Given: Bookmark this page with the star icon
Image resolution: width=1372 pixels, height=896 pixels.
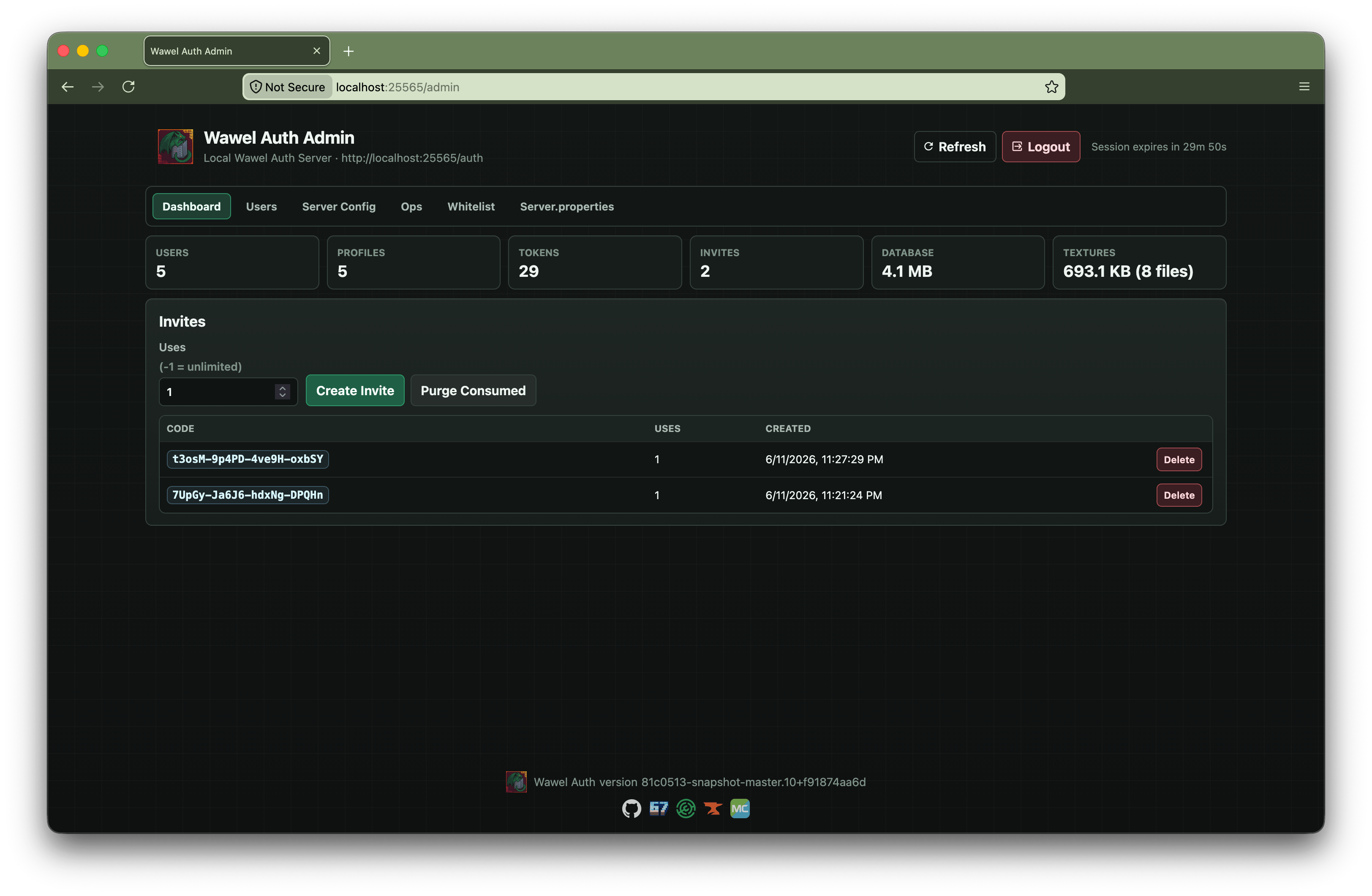Looking at the screenshot, I should click(x=1051, y=87).
